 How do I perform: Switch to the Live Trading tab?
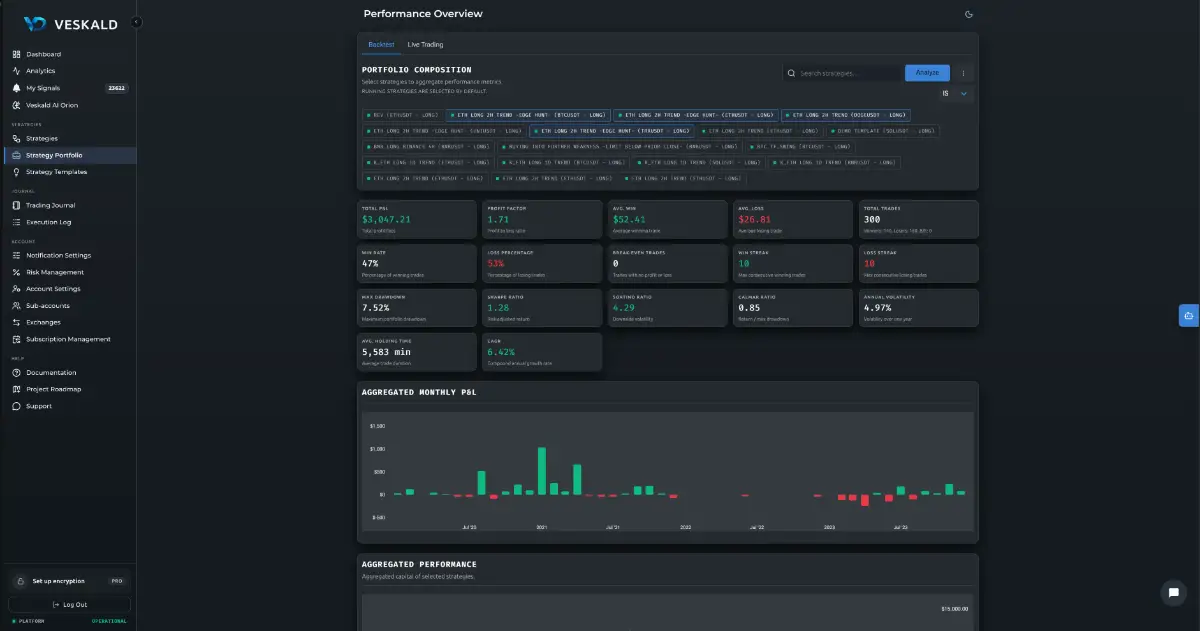pyautogui.click(x=425, y=45)
